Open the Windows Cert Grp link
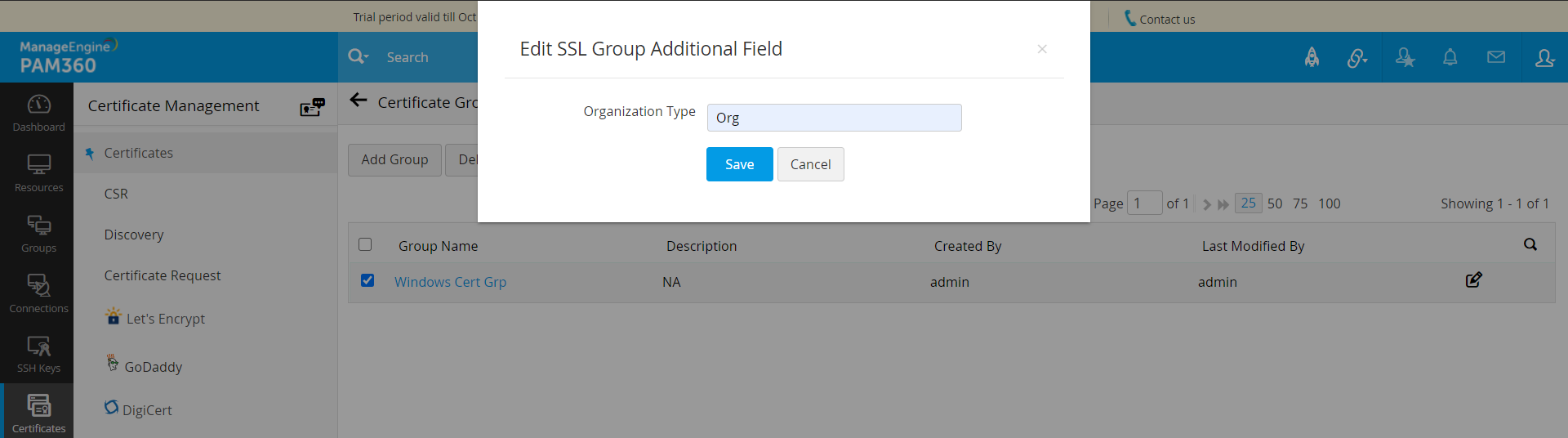Viewport: 1568px width, 438px height. [450, 282]
